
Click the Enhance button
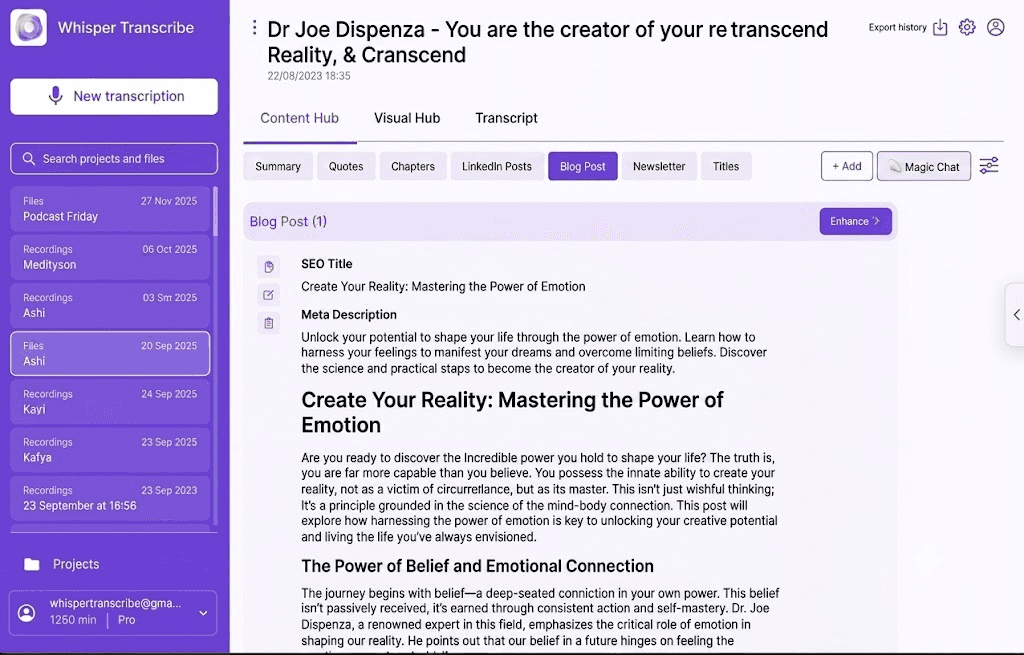855,221
